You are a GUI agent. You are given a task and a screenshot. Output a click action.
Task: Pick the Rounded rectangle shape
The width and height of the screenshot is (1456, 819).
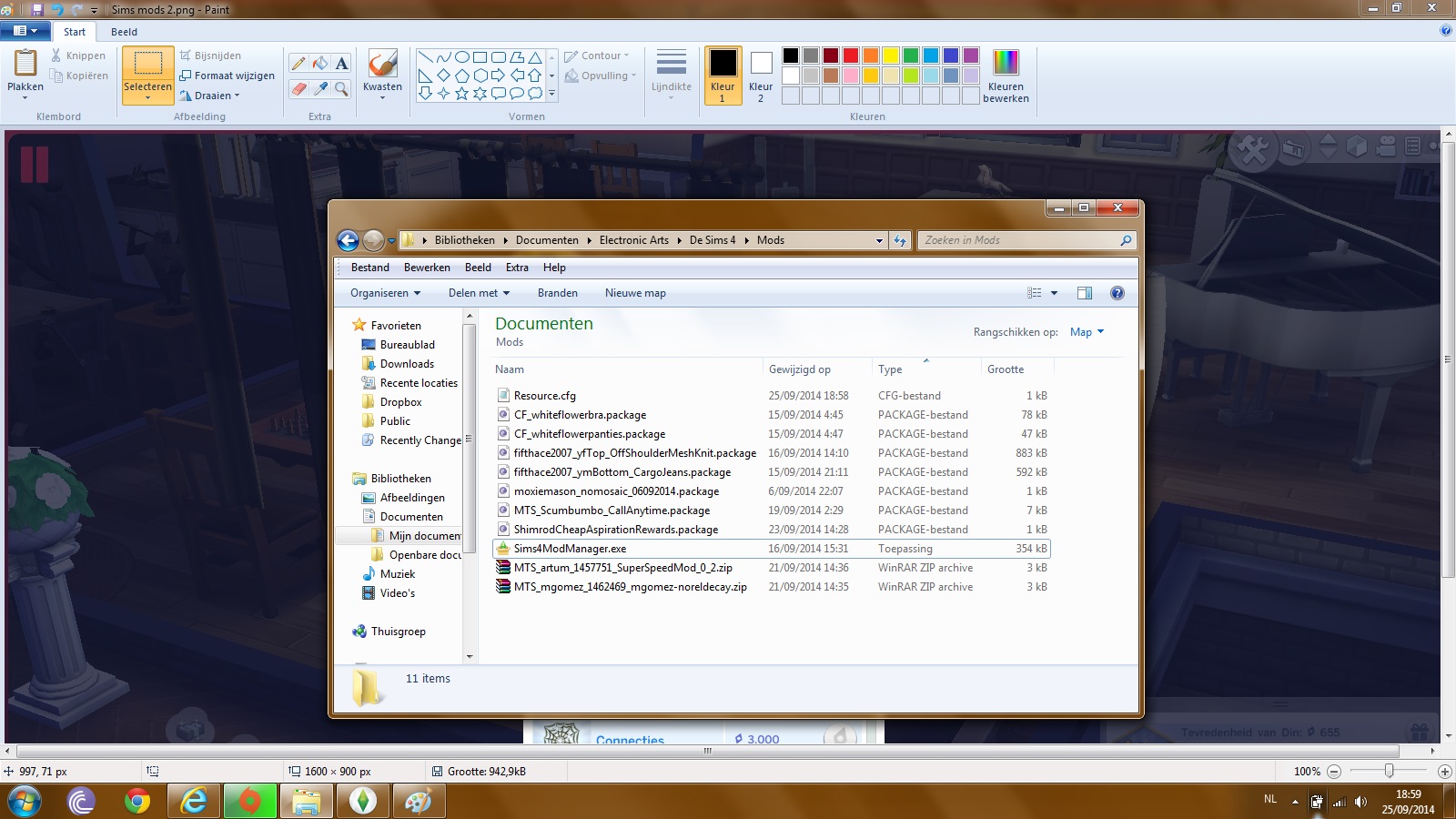(x=498, y=57)
